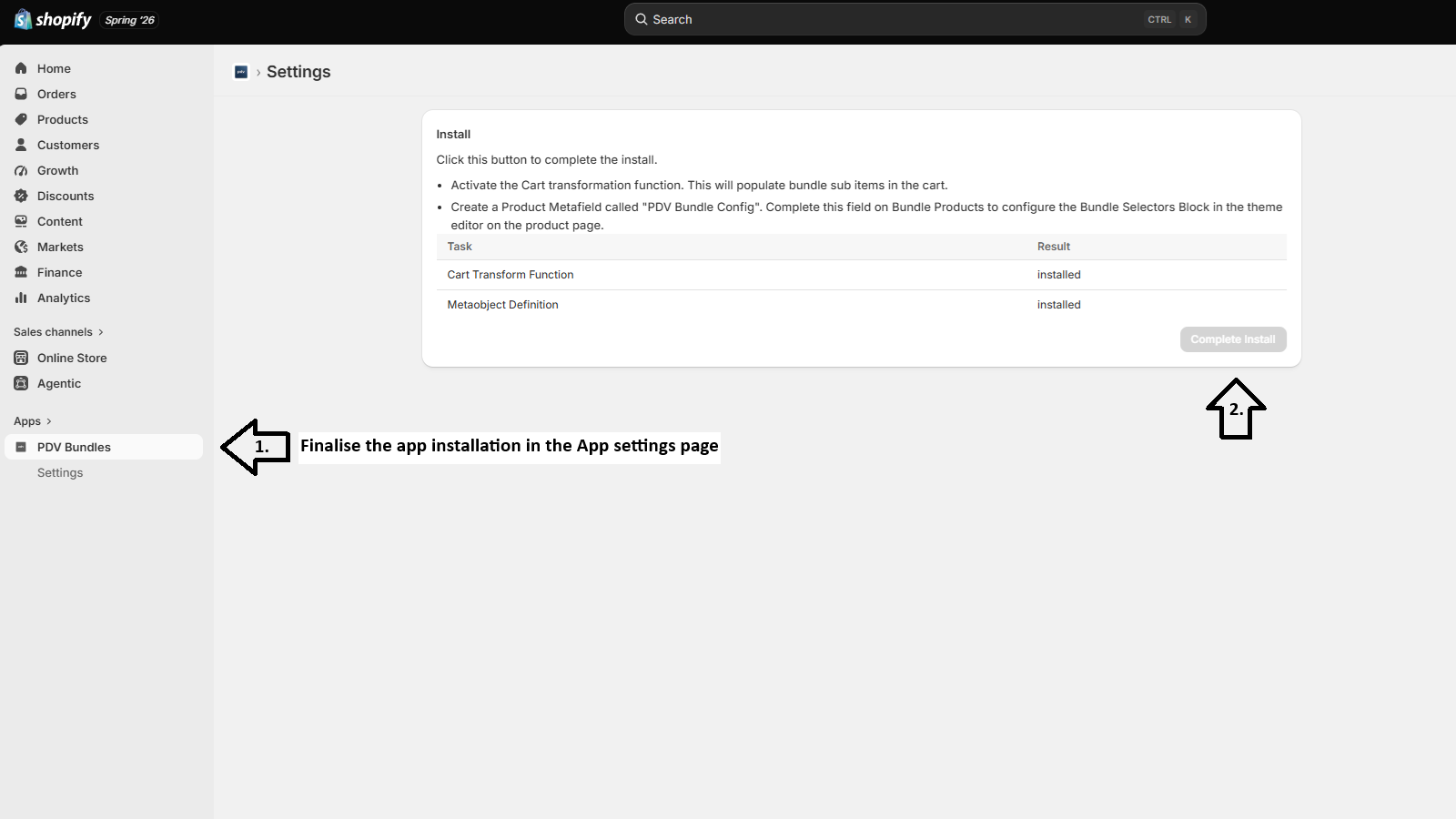Click the 'Activate the Cart transformation function' bullet
Image resolution: width=1456 pixels, height=819 pixels.
pos(699,185)
